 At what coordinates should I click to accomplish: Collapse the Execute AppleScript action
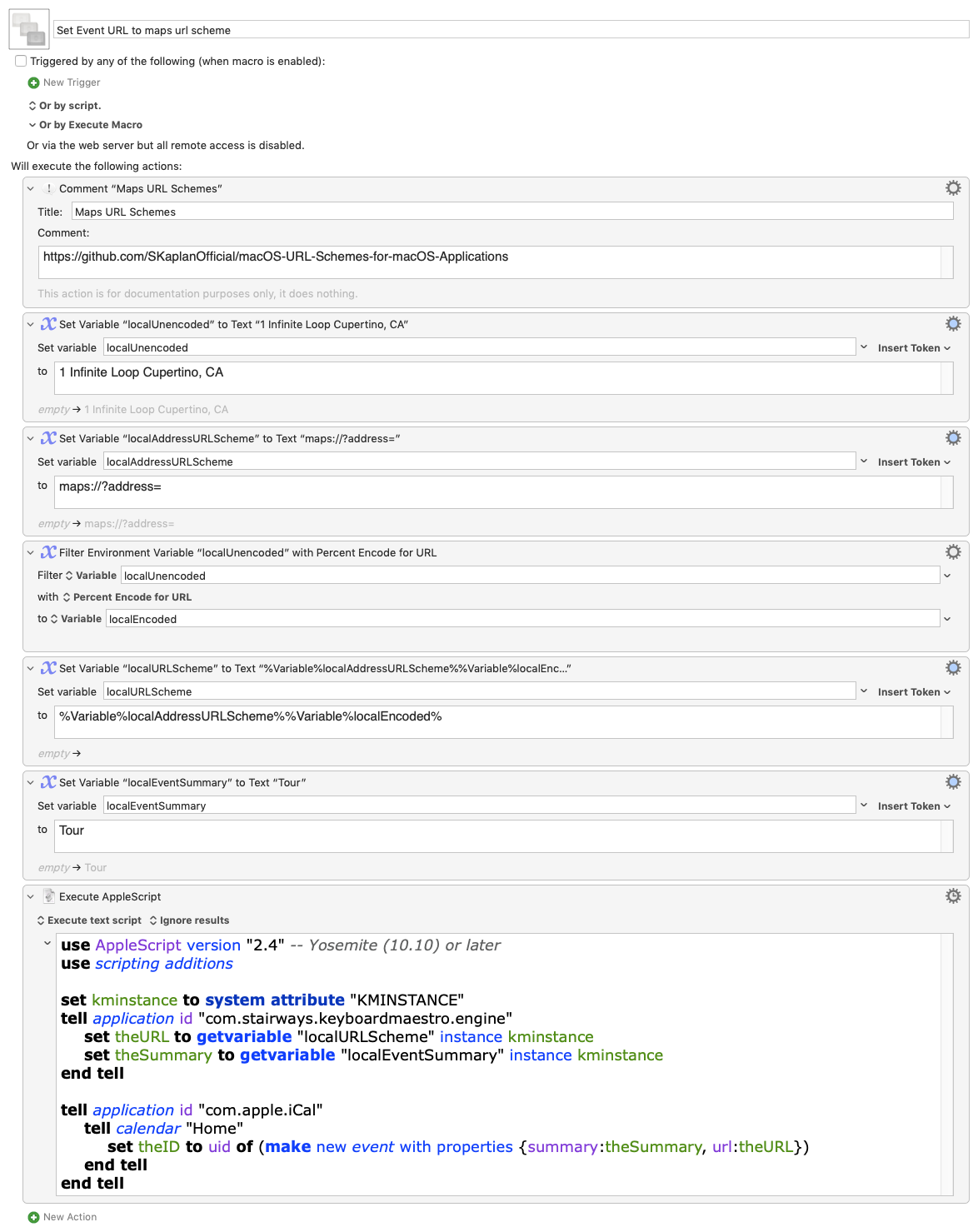[x=31, y=897]
